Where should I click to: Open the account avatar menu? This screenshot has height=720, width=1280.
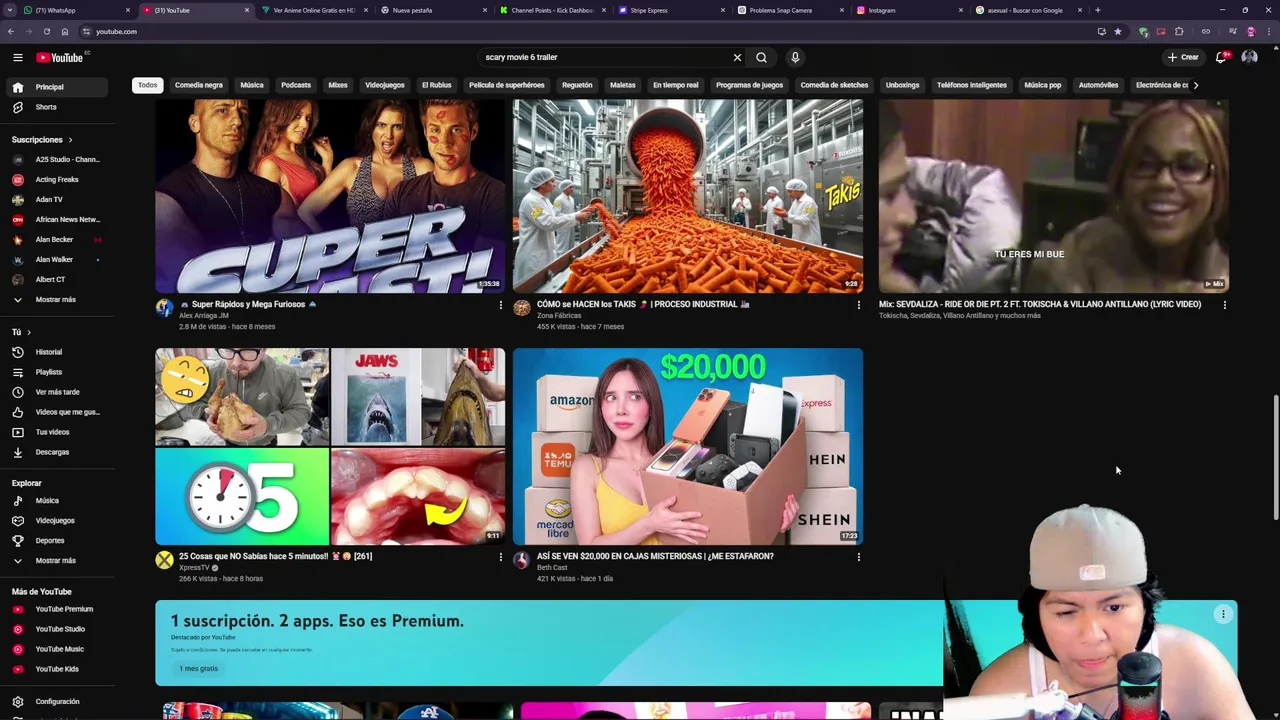point(1249,57)
